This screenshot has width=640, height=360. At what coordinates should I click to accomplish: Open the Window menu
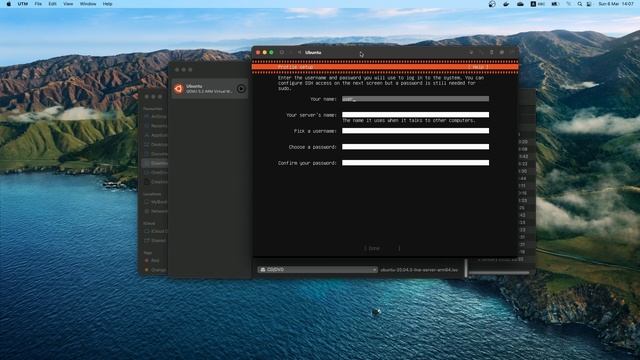(x=88, y=4)
